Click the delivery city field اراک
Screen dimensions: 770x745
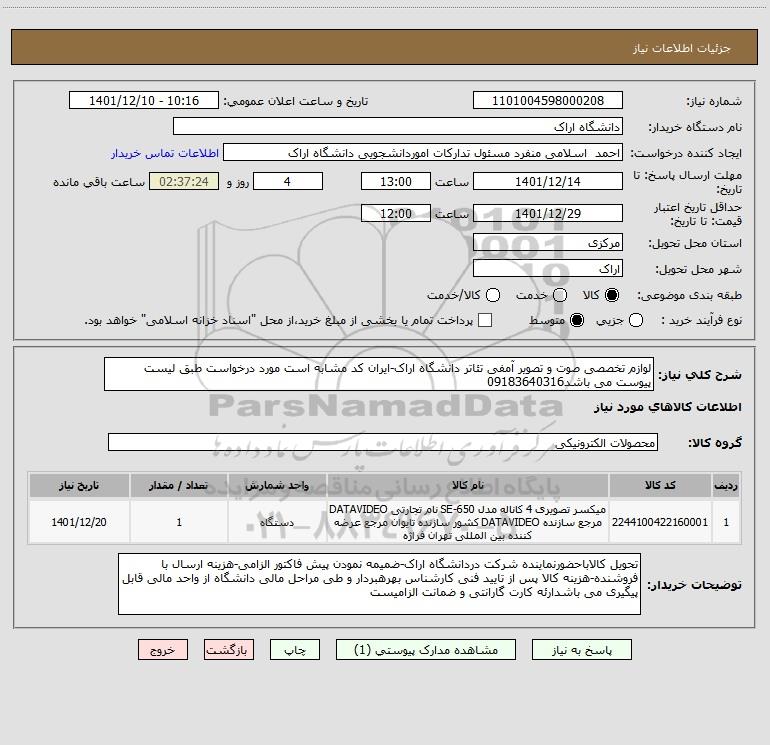[548, 269]
